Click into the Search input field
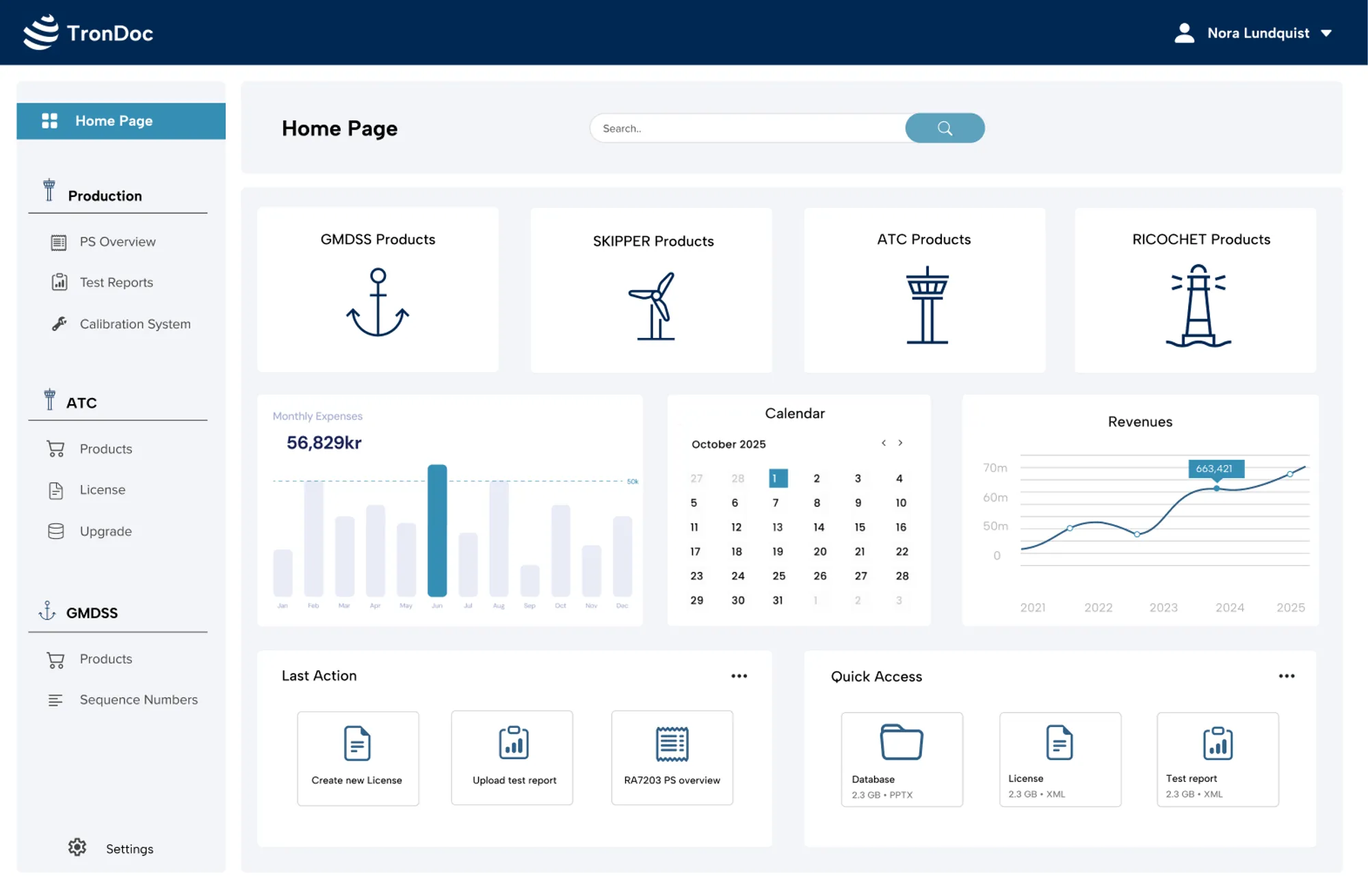 [746, 129]
